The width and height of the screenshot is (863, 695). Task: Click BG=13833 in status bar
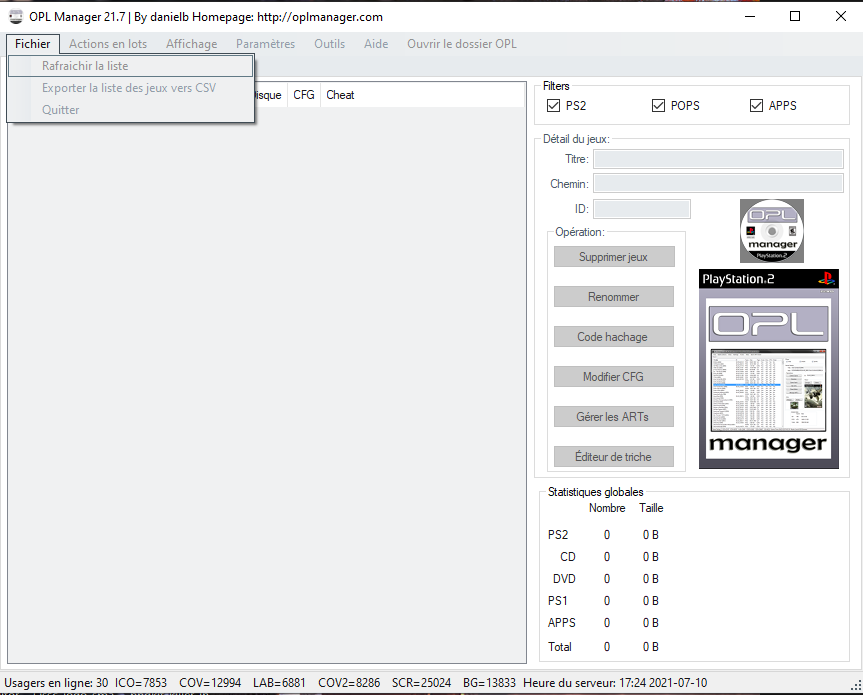(x=489, y=683)
